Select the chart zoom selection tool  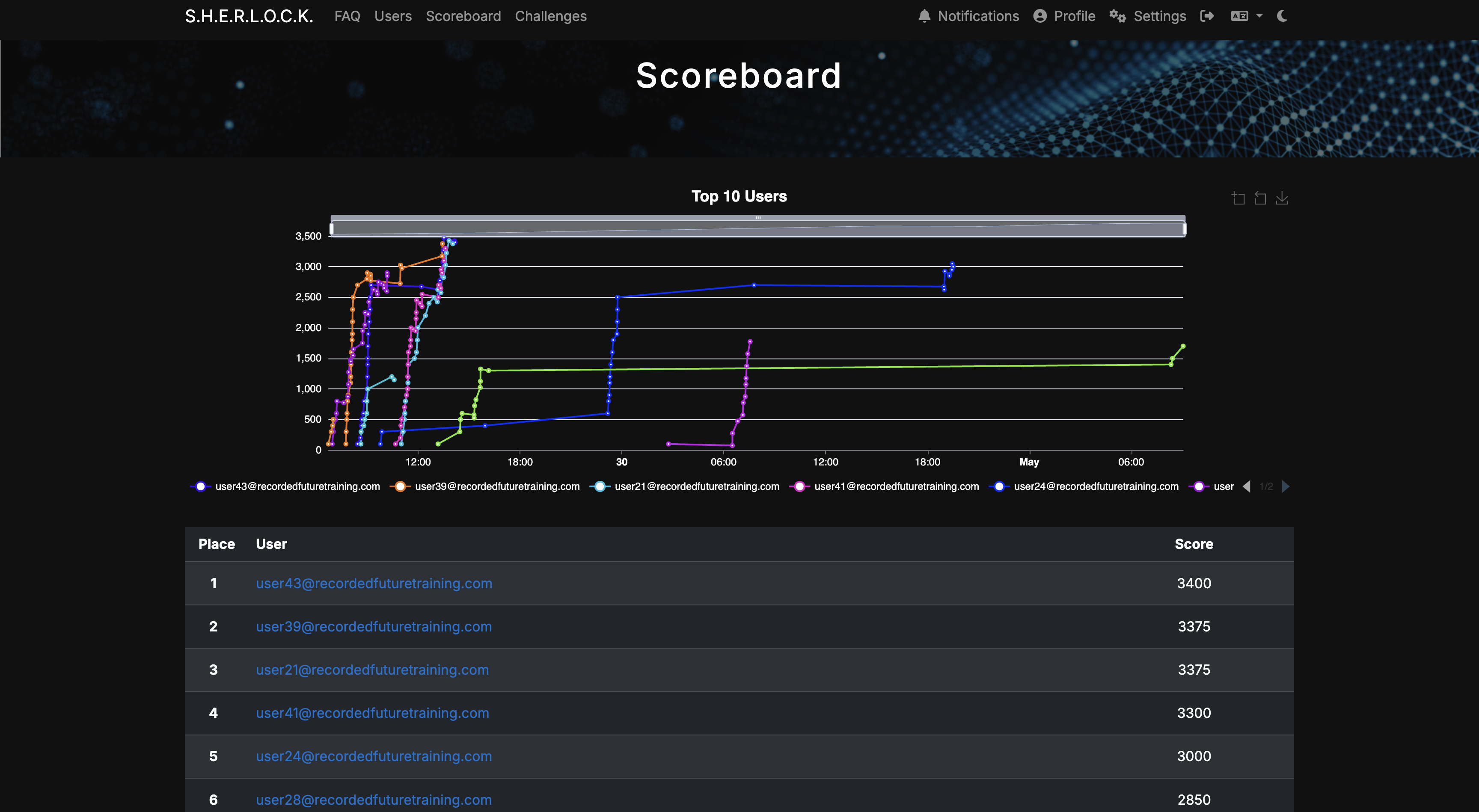[1238, 198]
